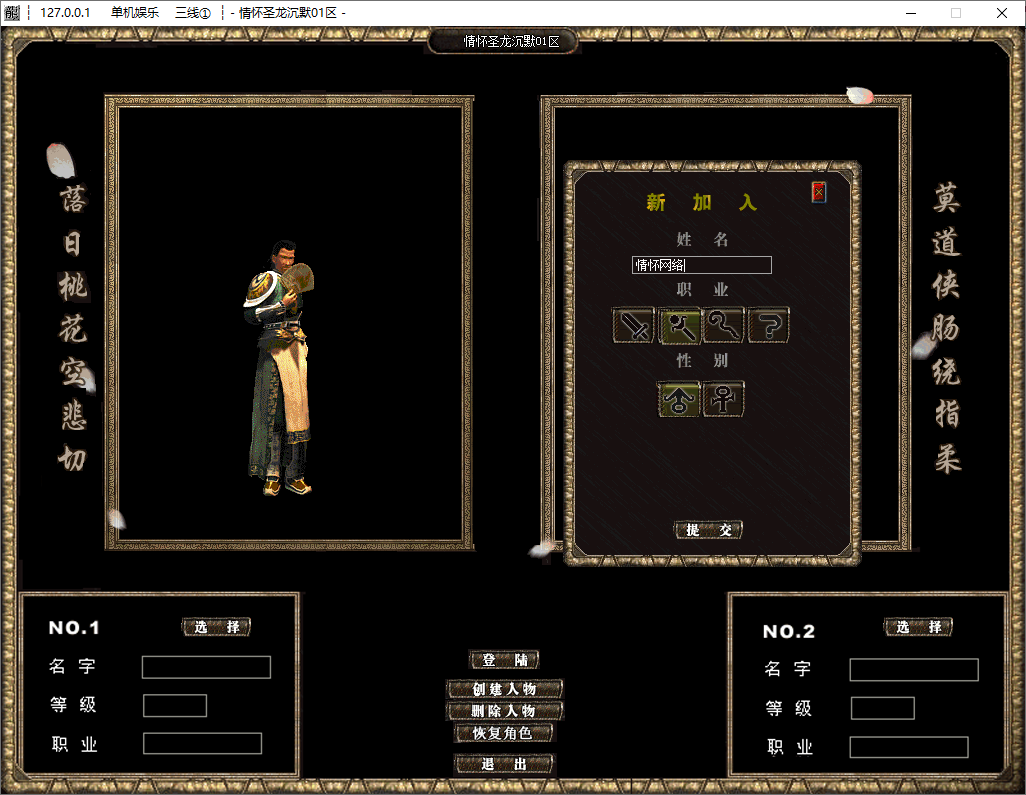Close the game window
Viewport: 1026px width, 795px height.
1002,13
